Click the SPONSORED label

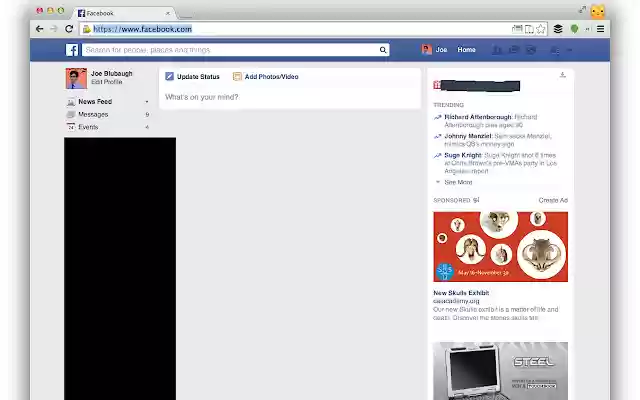pos(452,200)
